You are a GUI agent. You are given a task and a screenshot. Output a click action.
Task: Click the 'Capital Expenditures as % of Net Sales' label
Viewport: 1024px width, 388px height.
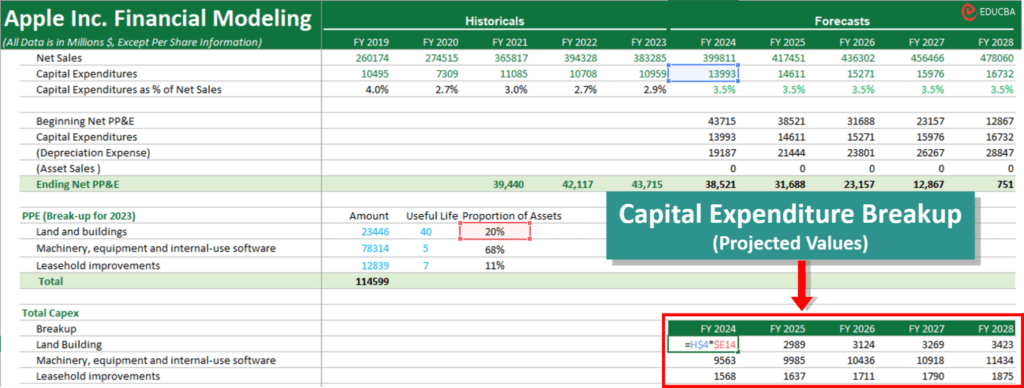(x=129, y=89)
